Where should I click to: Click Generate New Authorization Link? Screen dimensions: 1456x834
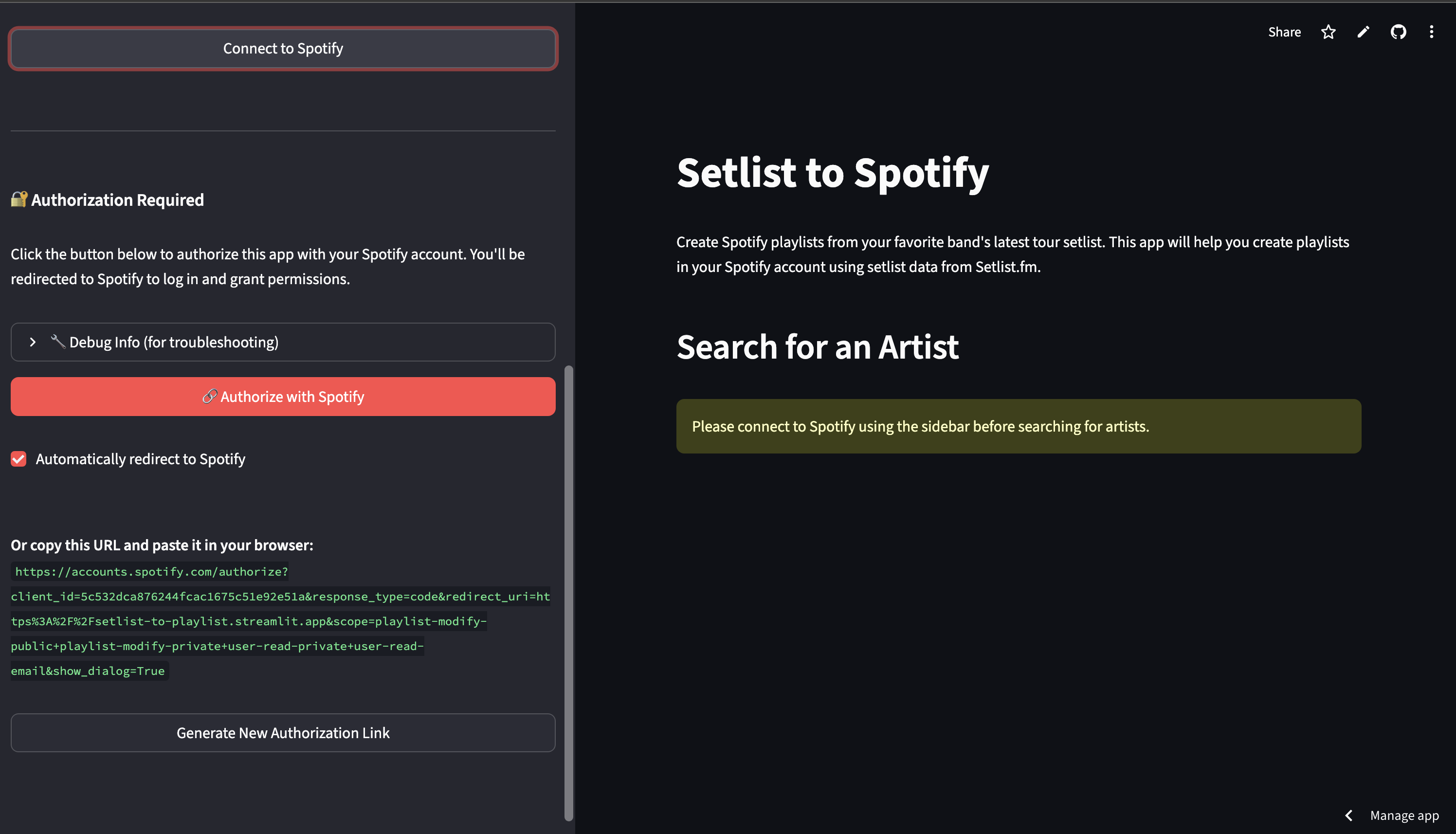(x=283, y=733)
